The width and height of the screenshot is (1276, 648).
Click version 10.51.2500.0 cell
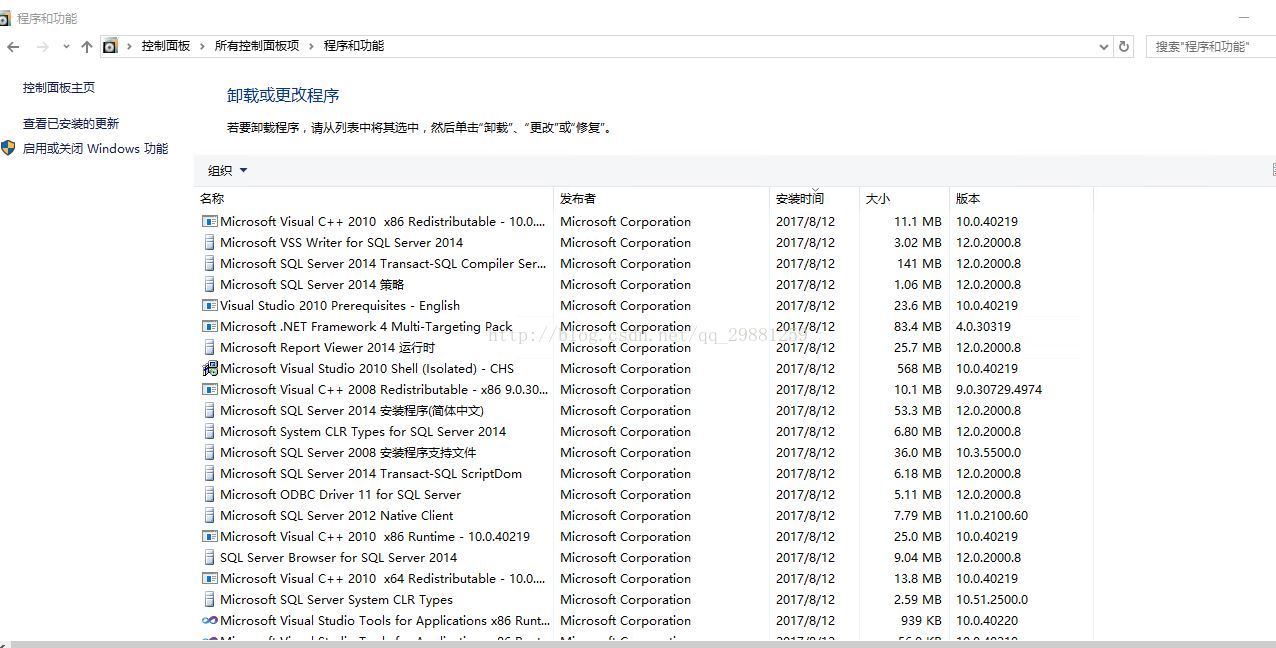coord(992,600)
